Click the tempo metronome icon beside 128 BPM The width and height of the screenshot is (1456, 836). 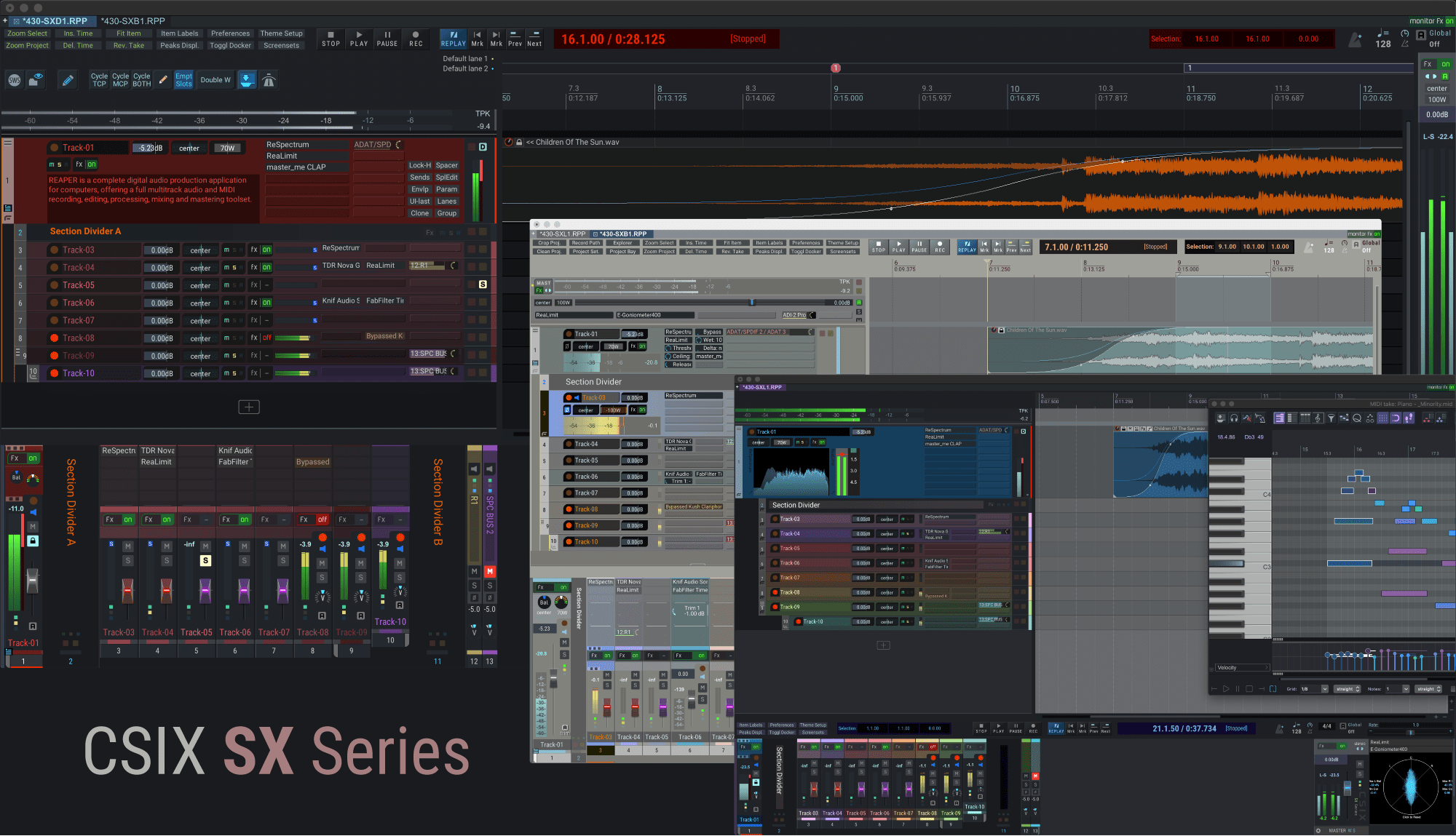pyautogui.click(x=1355, y=39)
